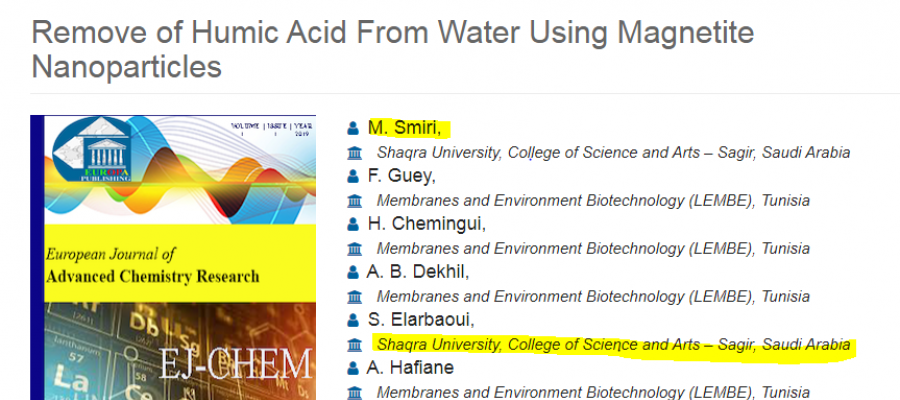Click the person icon beside A. Hafiane

click(353, 368)
